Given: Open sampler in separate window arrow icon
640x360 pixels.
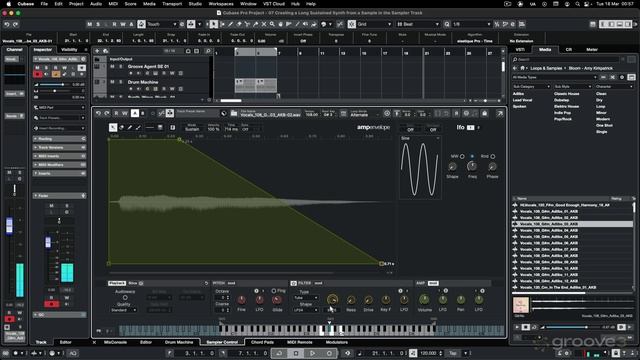Looking at the screenshot, I should tap(500, 113).
